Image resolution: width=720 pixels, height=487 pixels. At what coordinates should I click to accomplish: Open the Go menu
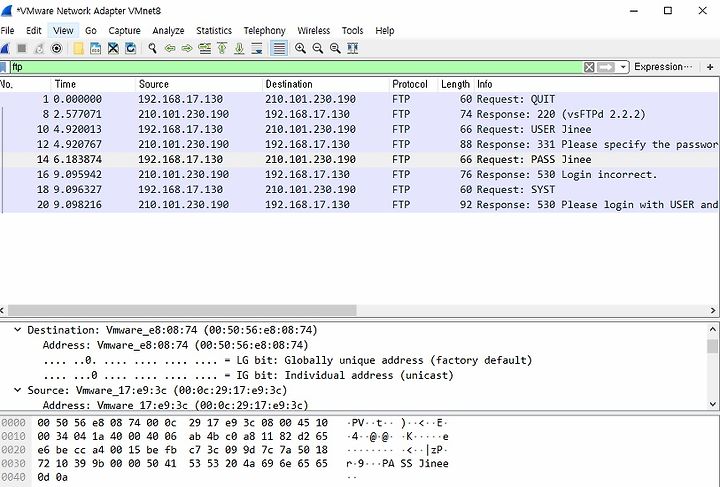91,31
